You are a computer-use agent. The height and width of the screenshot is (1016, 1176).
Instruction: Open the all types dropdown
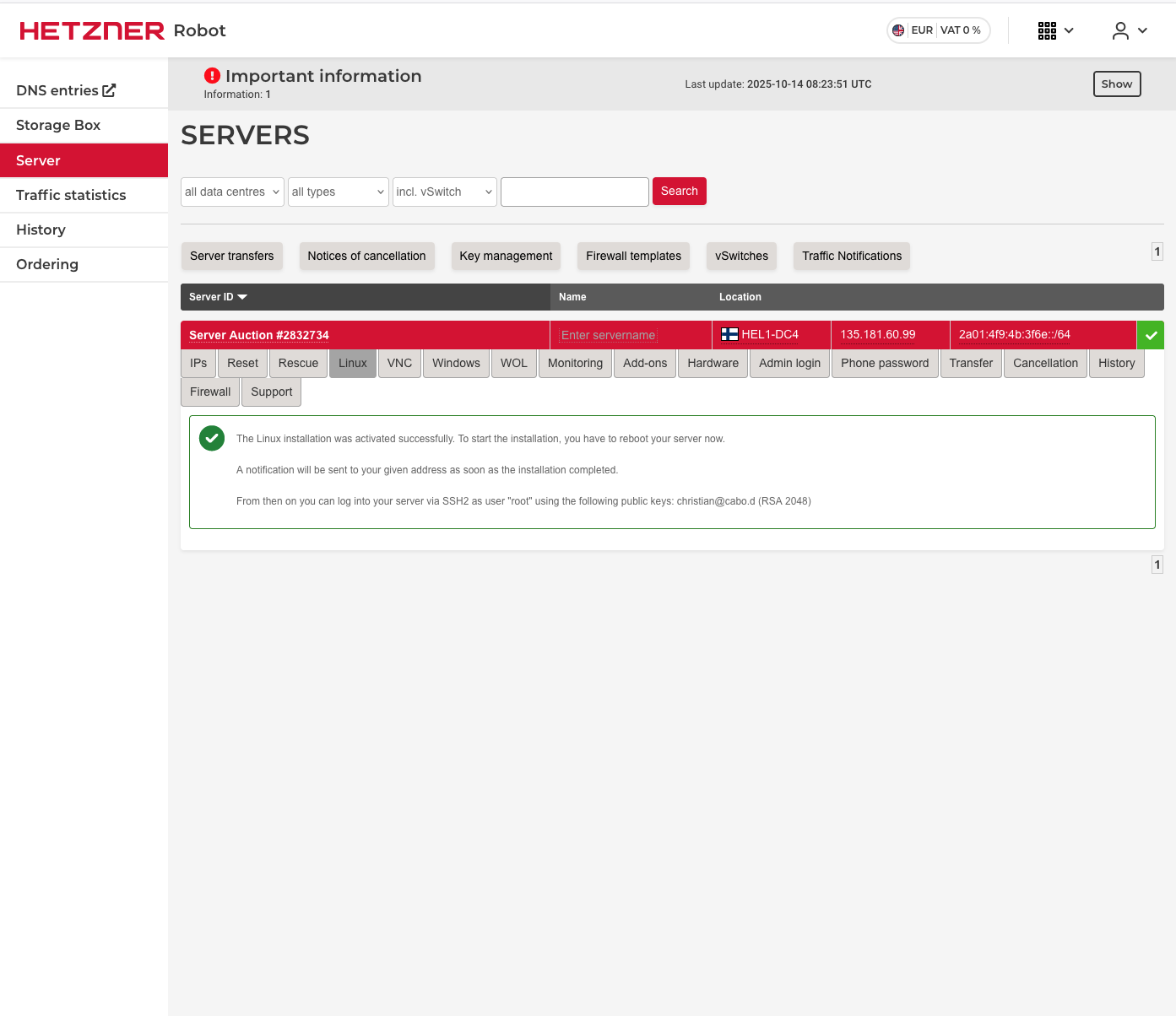point(338,192)
